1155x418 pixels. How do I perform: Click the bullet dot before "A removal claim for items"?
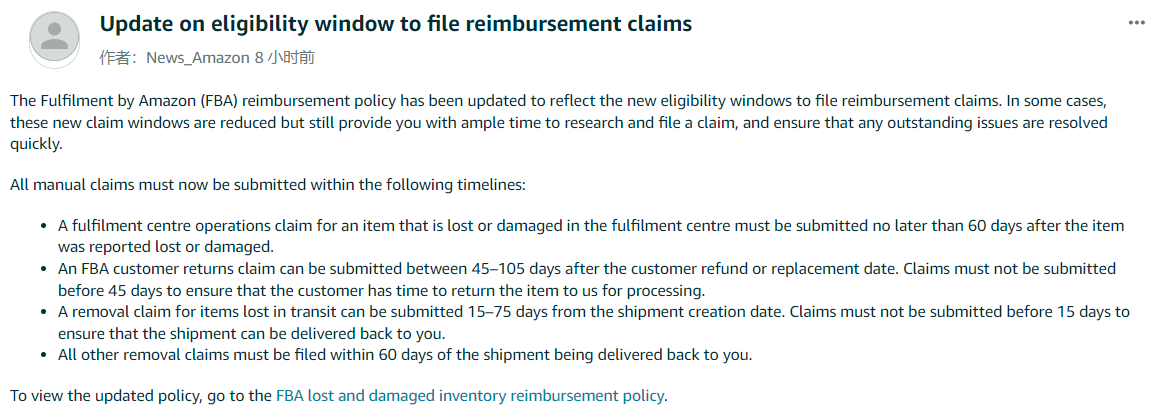(x=37, y=313)
